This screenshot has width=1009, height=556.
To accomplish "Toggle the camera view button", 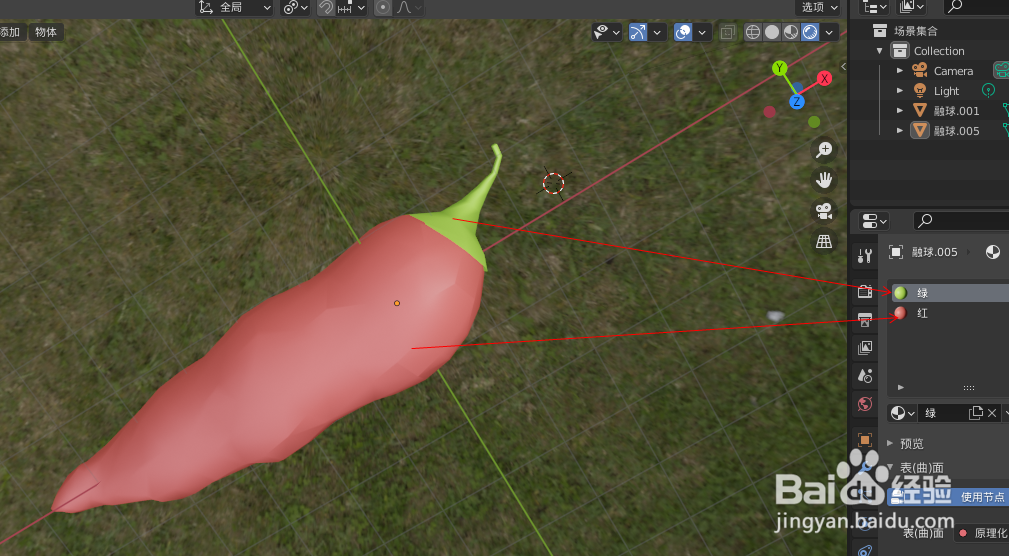I will coord(824,211).
